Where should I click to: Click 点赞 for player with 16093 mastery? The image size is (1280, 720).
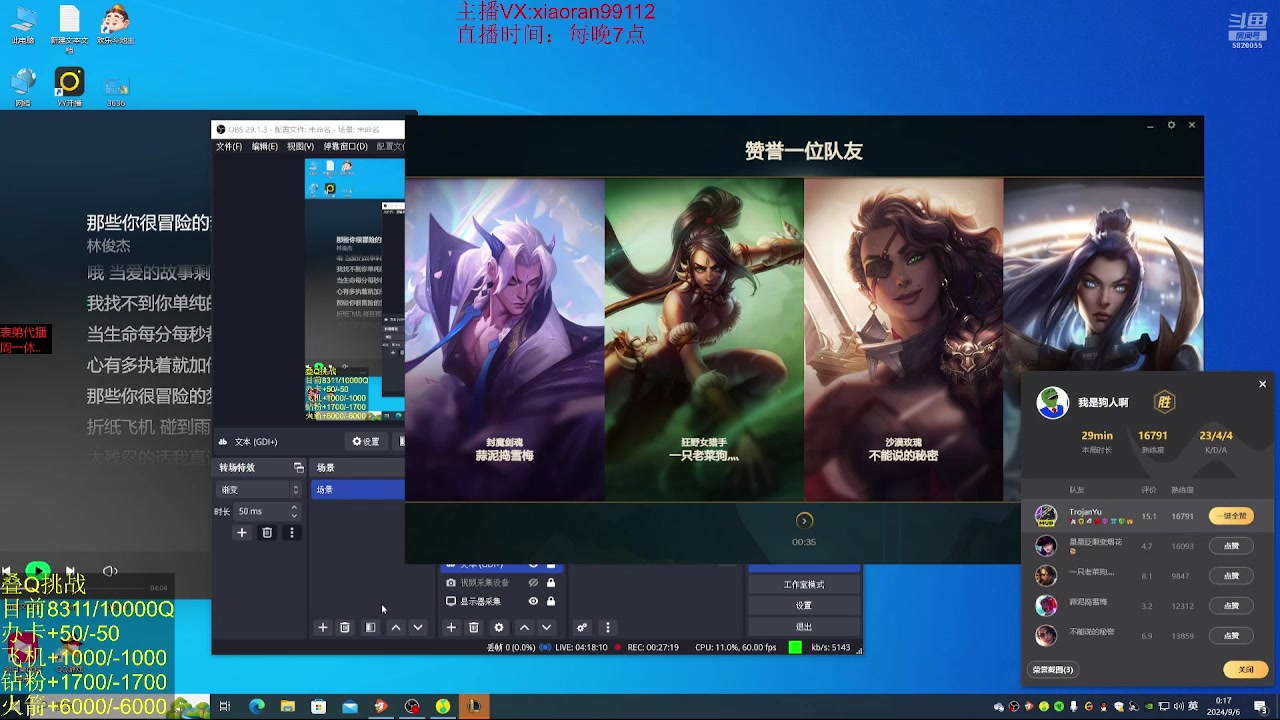pos(1231,546)
